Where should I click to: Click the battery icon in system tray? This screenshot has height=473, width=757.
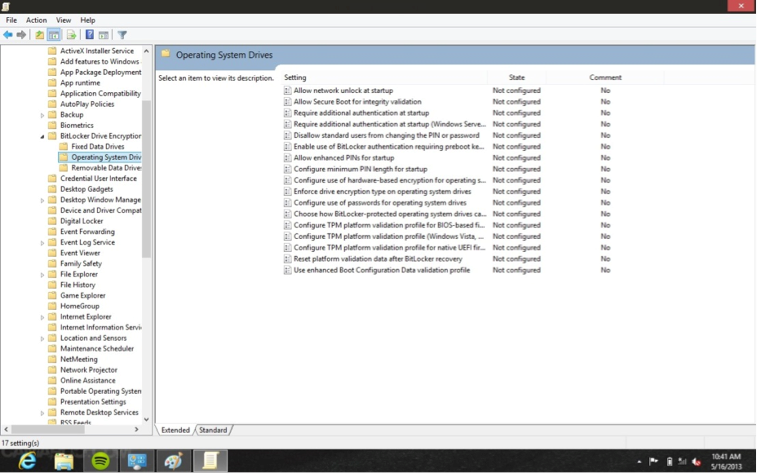(x=669, y=462)
